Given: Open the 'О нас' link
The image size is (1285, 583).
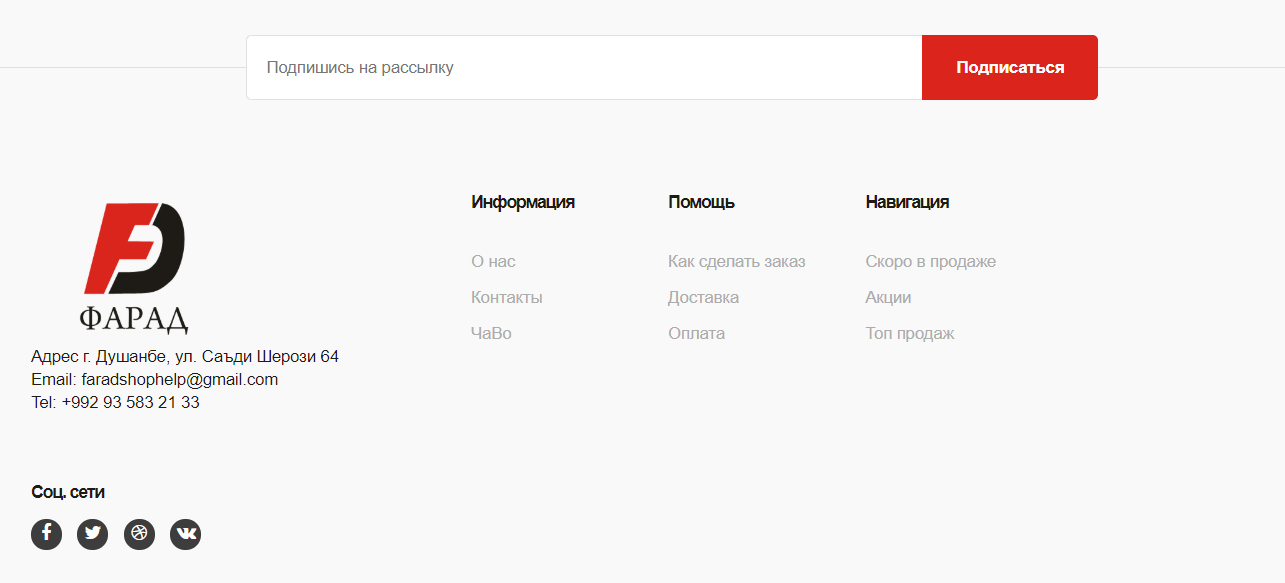Looking at the screenshot, I should pos(493,262).
